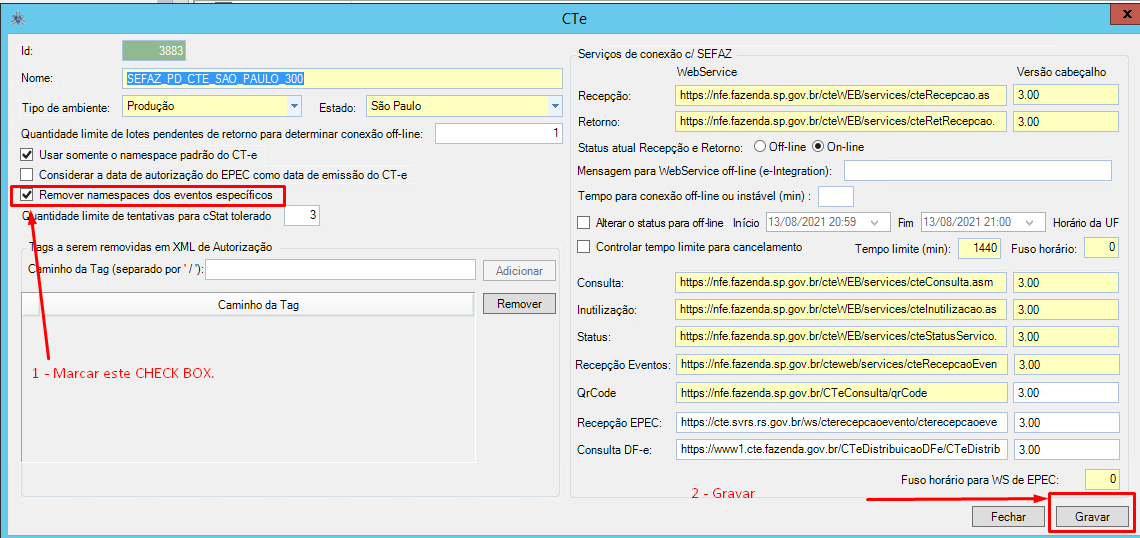Click the 'Caminho da Tag' column header
1140x538 pixels.
click(x=258, y=305)
